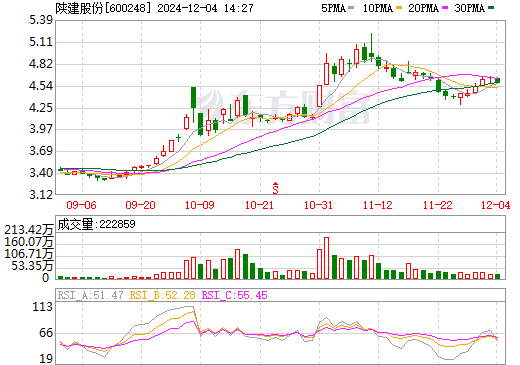Viewport: 520px width, 365px height.
Task: Click the 10PMA orange legend swatch
Action: point(399,8)
